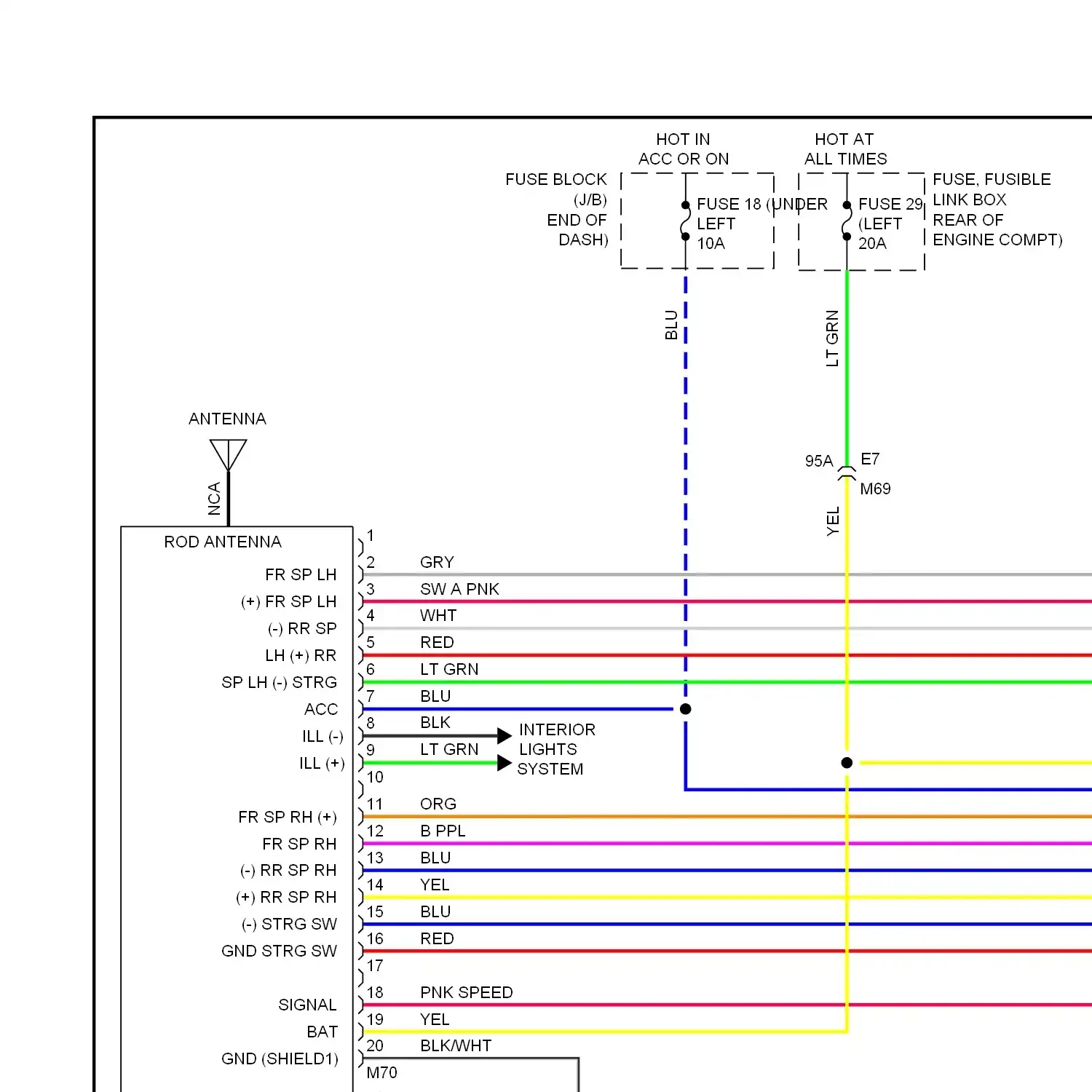The height and width of the screenshot is (1092, 1092).
Task: Click the 95A connector label
Action: (819, 461)
